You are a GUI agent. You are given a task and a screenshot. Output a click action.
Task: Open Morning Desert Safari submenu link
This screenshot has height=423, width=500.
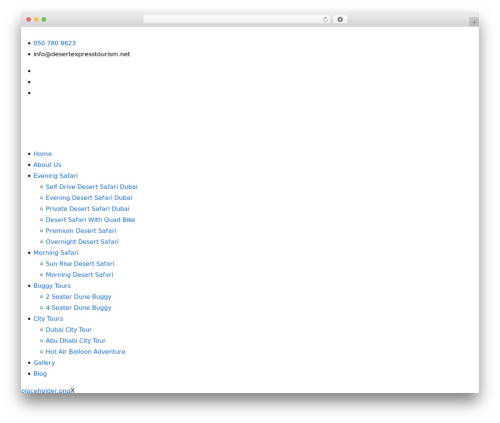pyautogui.click(x=79, y=275)
